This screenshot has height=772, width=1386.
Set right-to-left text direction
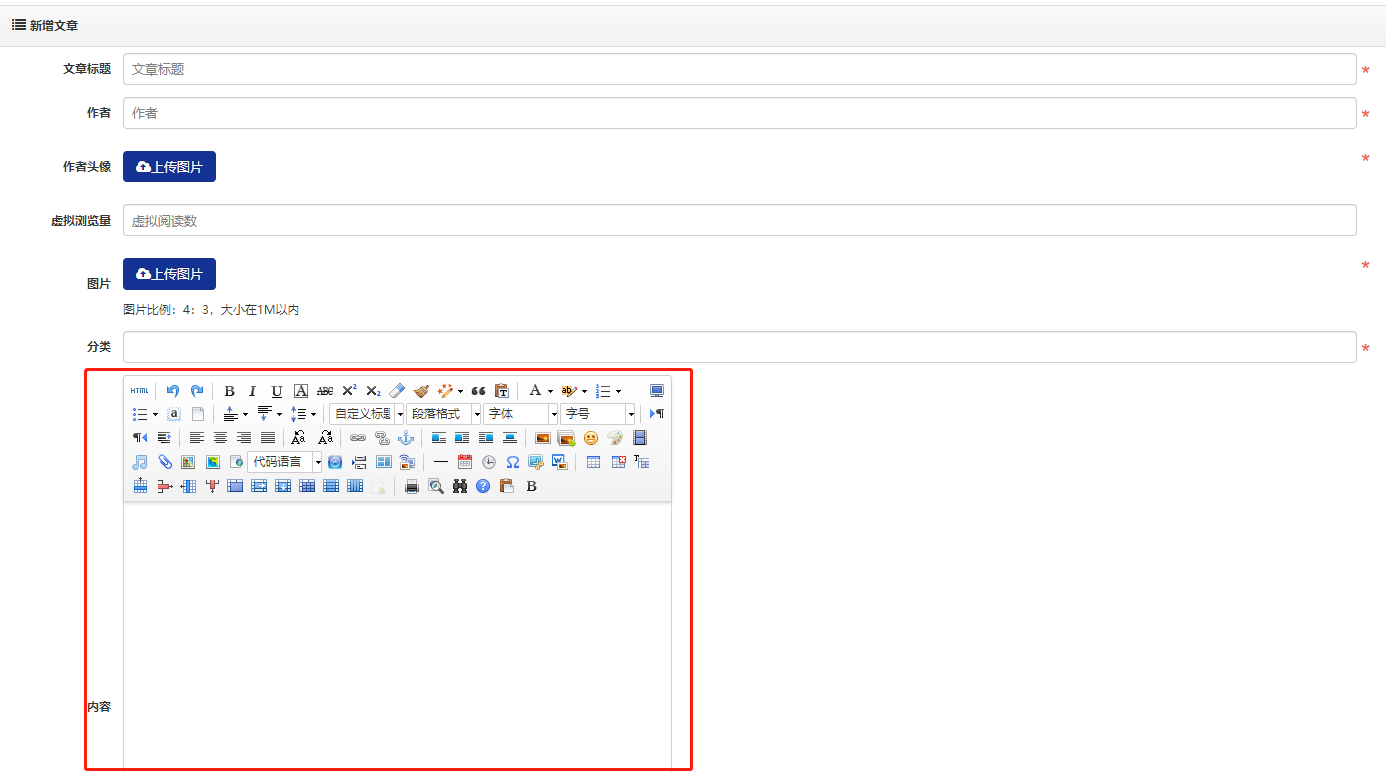point(139,437)
